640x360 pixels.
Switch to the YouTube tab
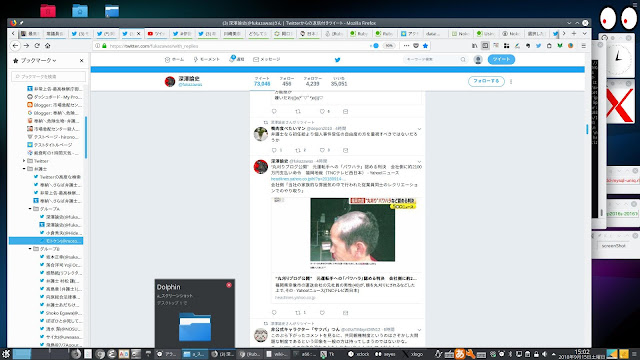[x=156, y=33]
